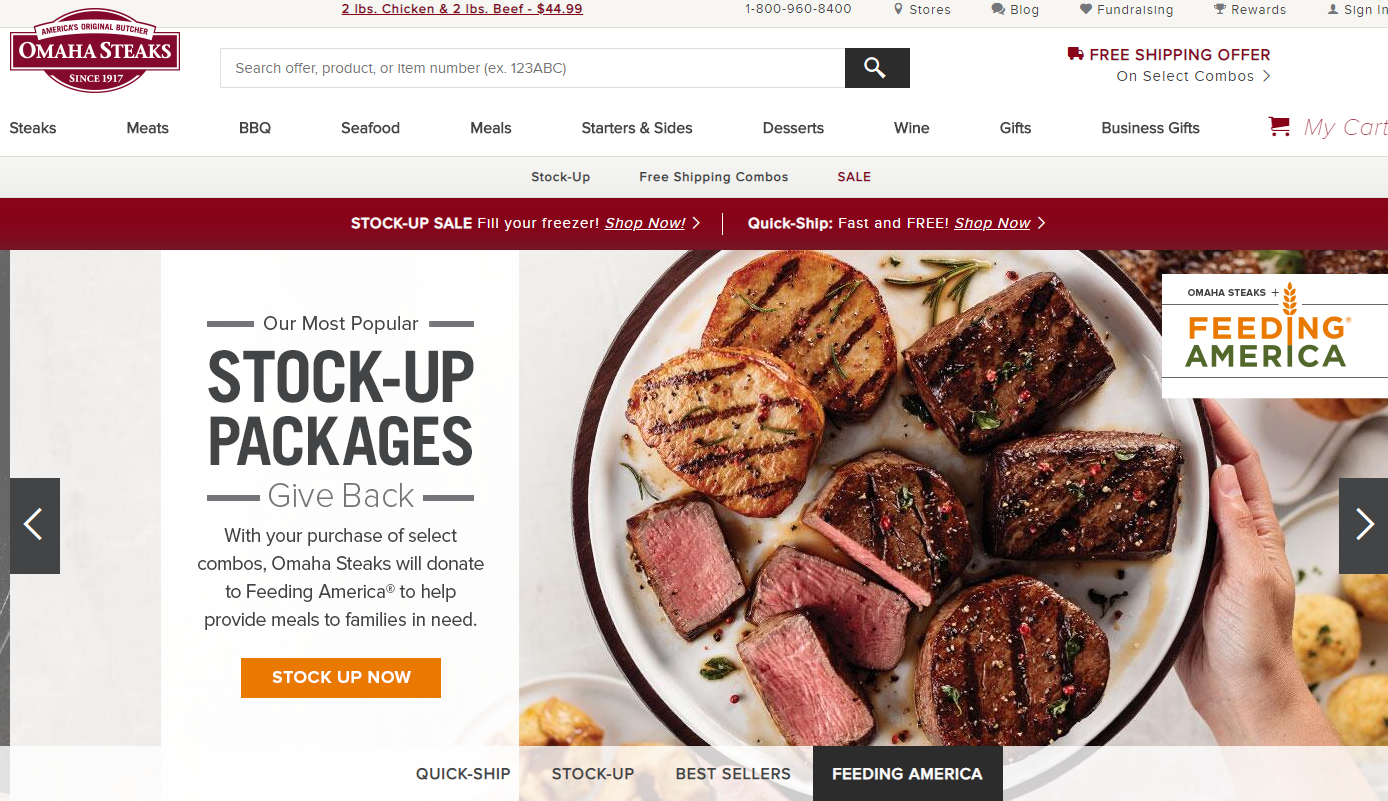Screen dimensions: 1388x801
Task: Open the Steaks menu
Action: point(33,128)
